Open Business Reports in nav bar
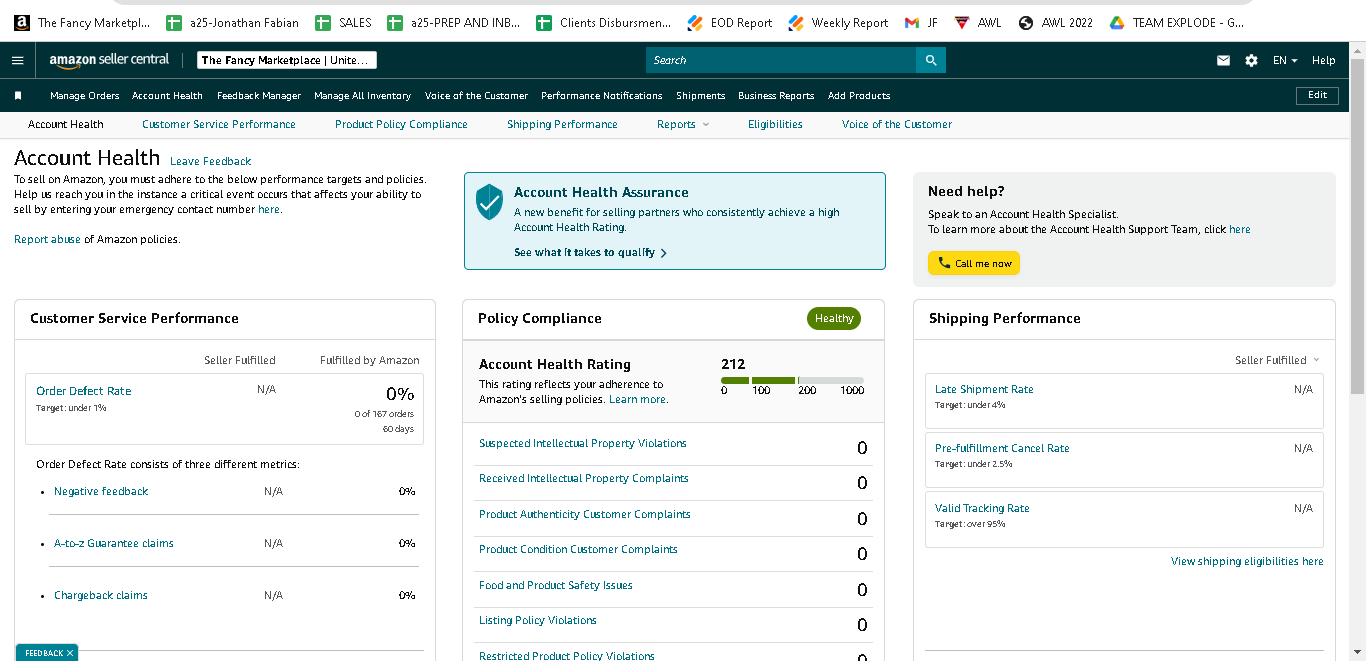The width and height of the screenshot is (1366, 661). click(776, 96)
